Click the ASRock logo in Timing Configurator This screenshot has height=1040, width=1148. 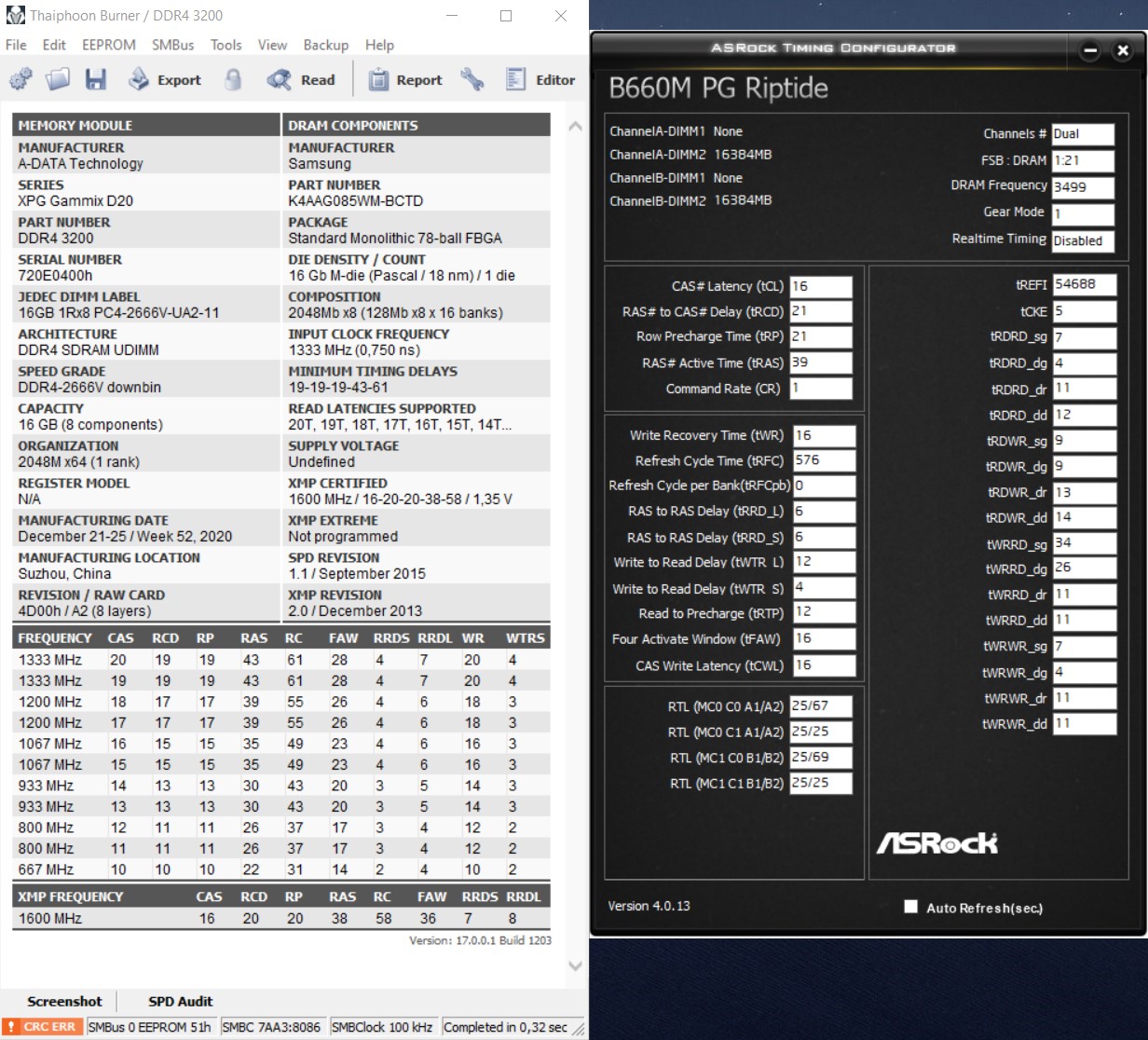[936, 843]
